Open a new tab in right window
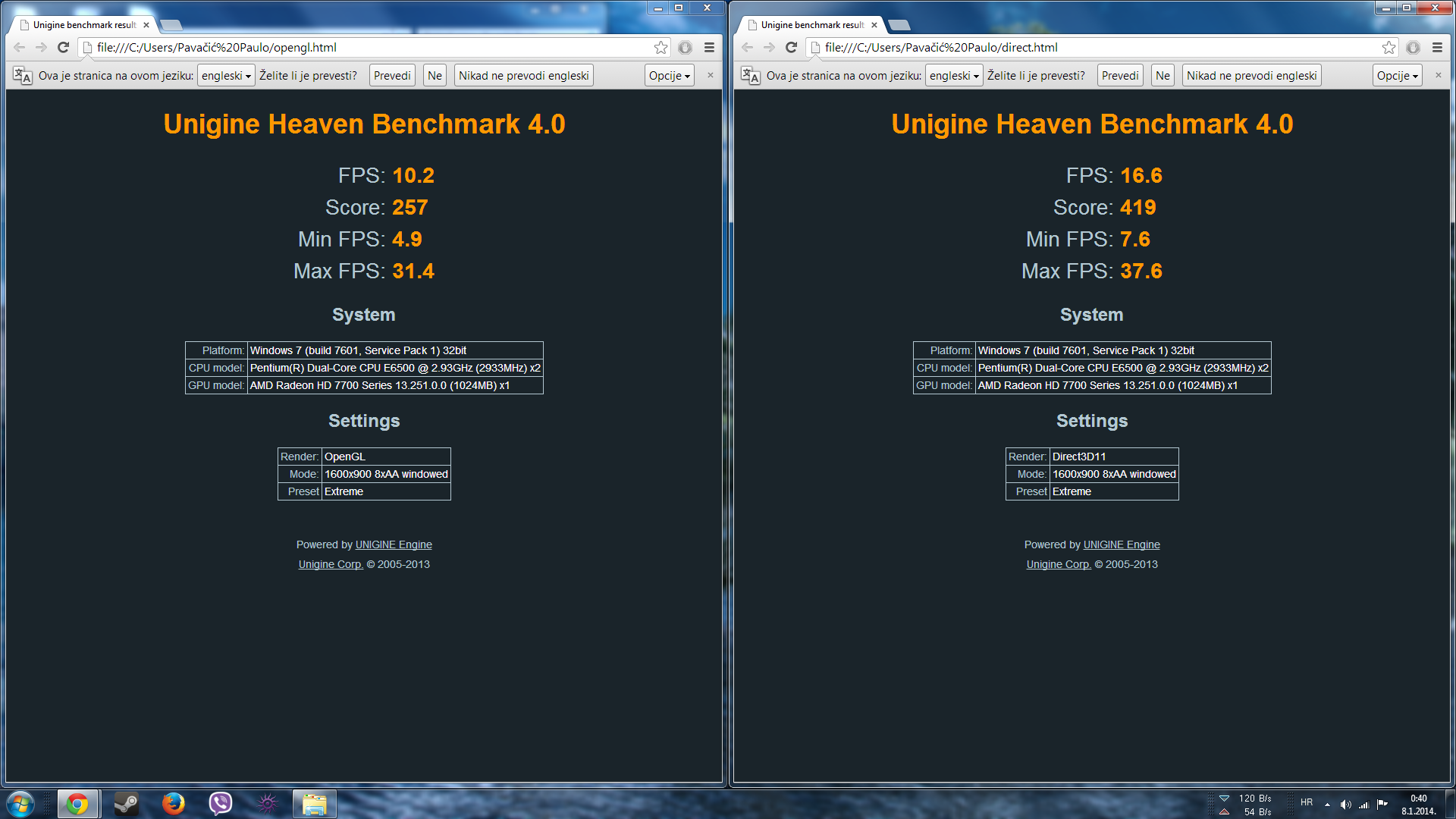This screenshot has width=1456, height=819. point(899,25)
